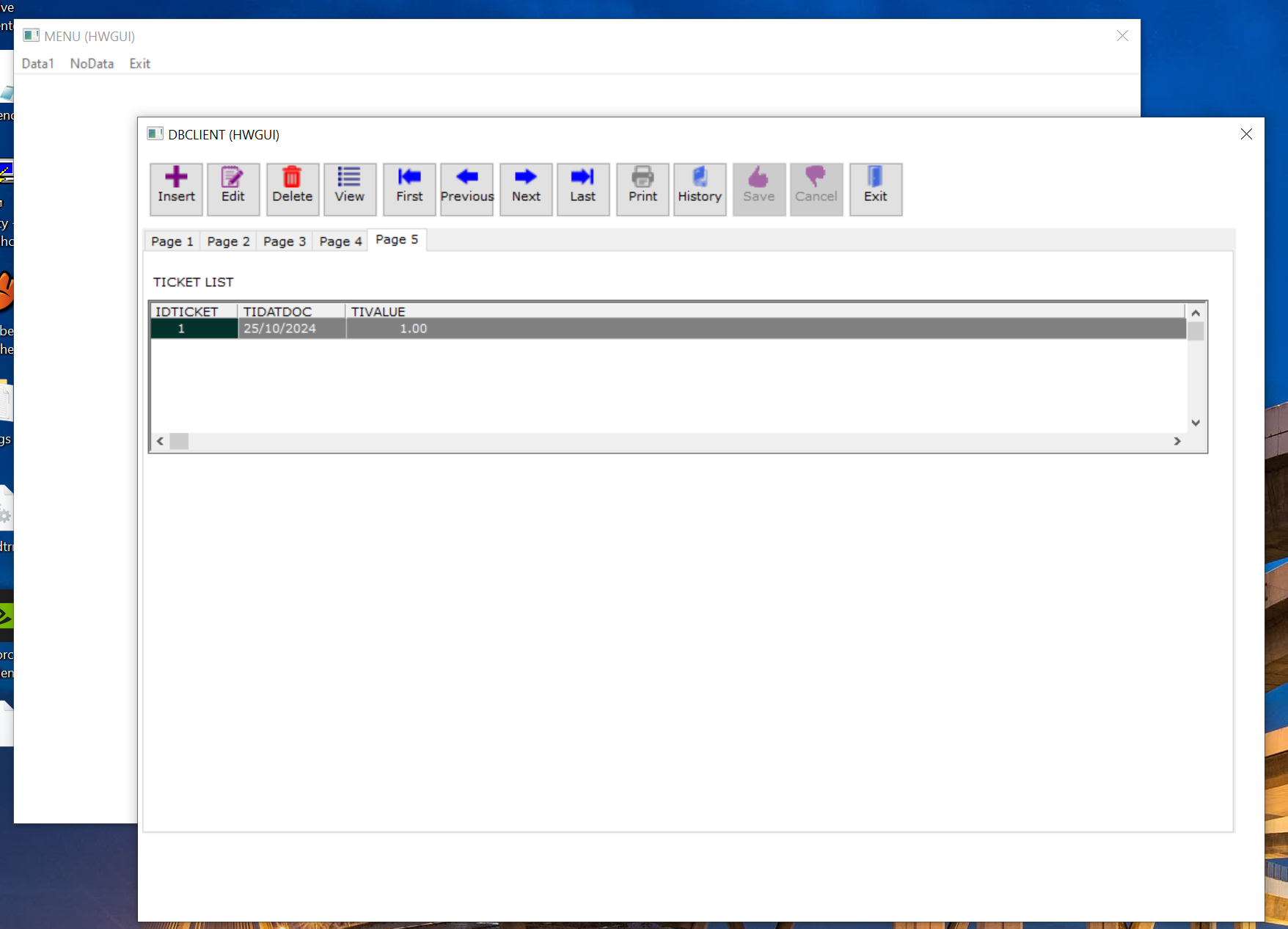Click the DBCLIENT window title icon
The width and height of the screenshot is (1288, 929).
tap(155, 134)
